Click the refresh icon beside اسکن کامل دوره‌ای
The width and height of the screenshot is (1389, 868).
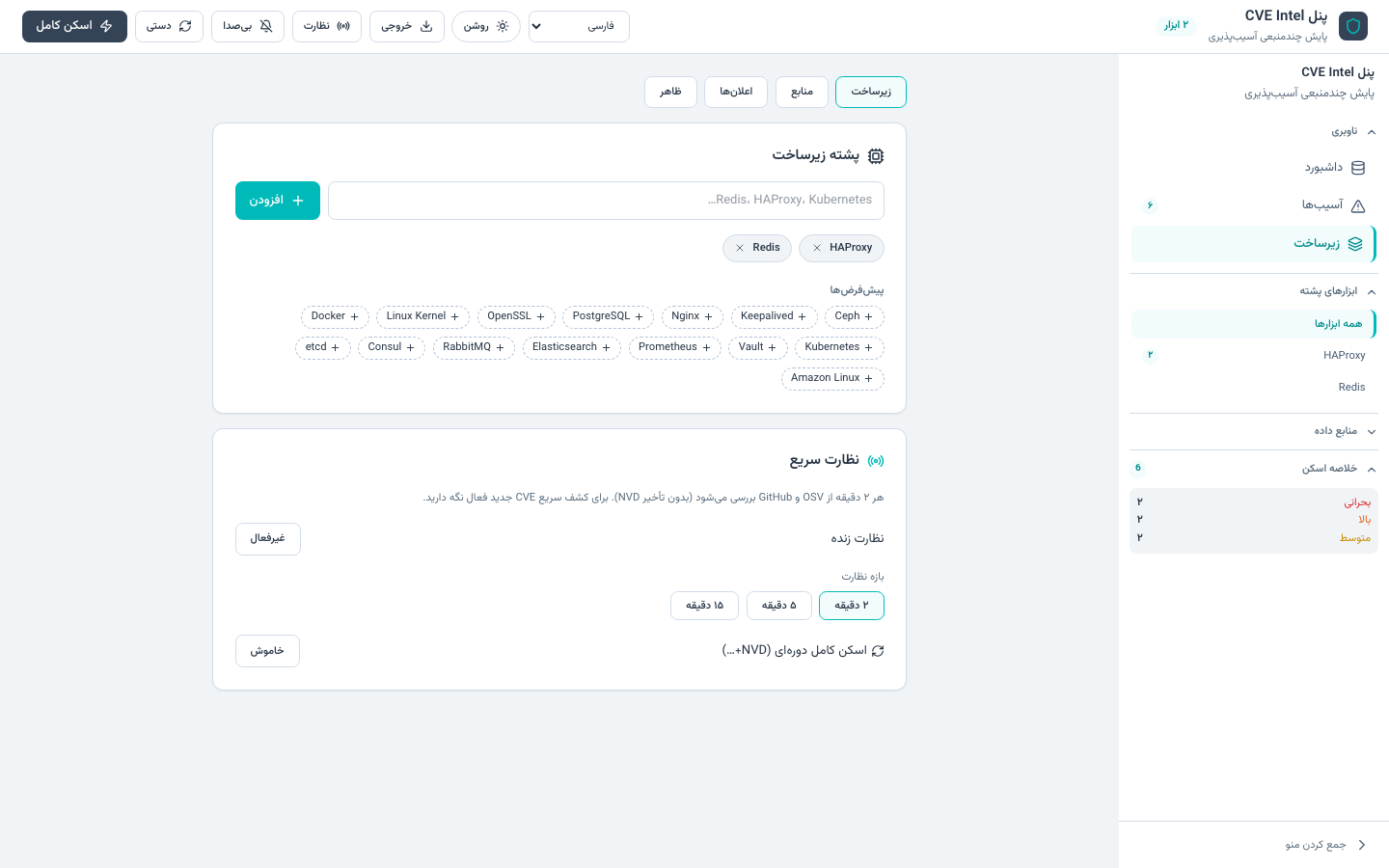tap(878, 651)
